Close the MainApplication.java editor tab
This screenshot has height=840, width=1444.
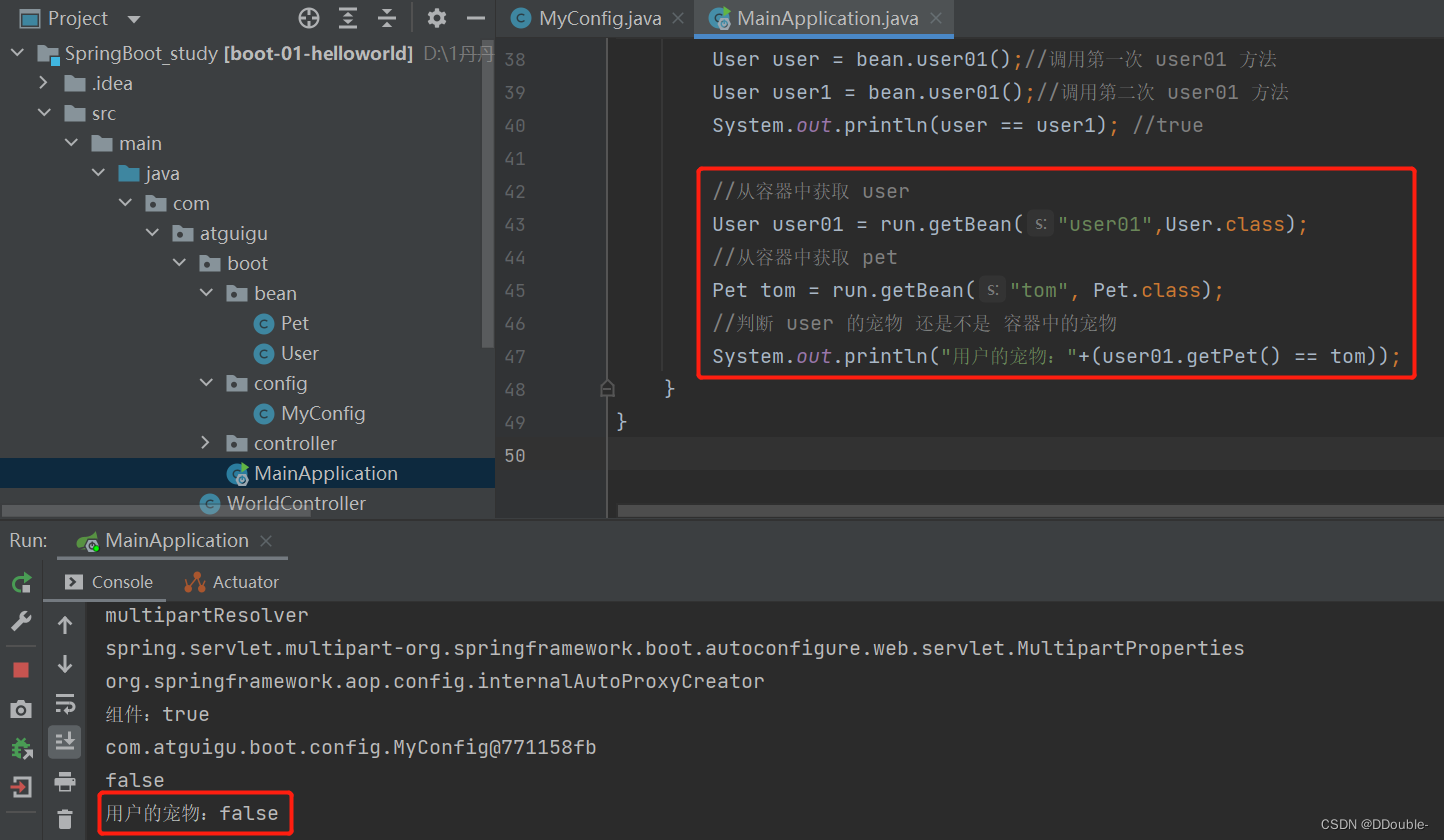tap(936, 18)
